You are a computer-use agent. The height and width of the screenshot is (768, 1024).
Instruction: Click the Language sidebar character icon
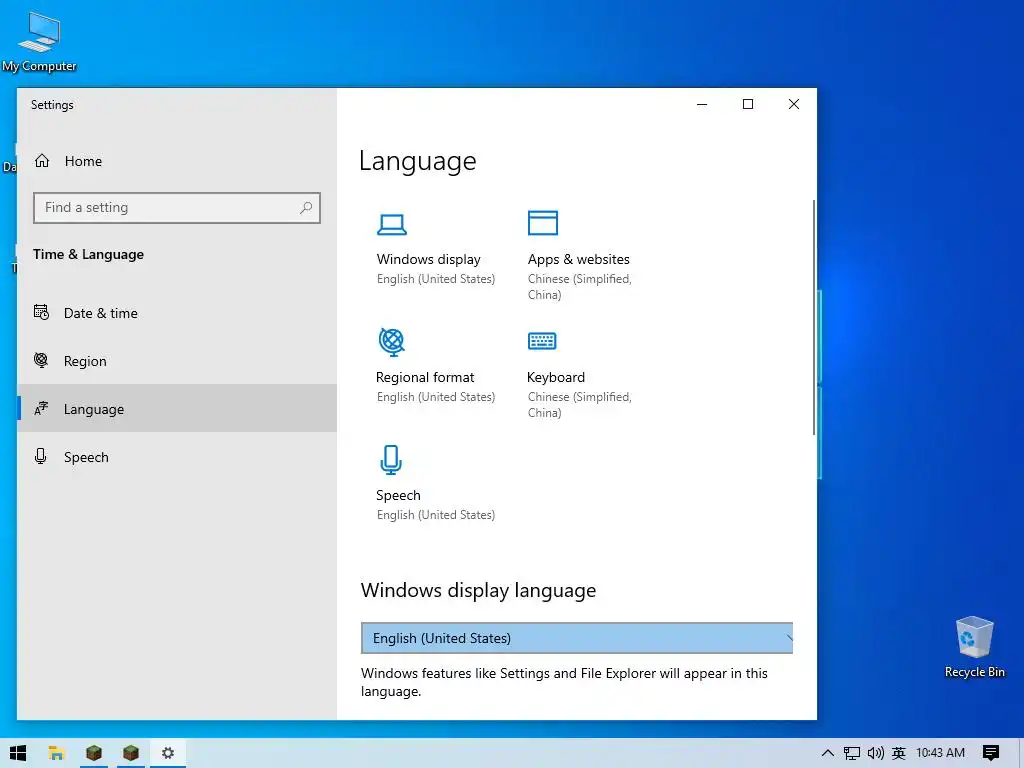[41, 408]
